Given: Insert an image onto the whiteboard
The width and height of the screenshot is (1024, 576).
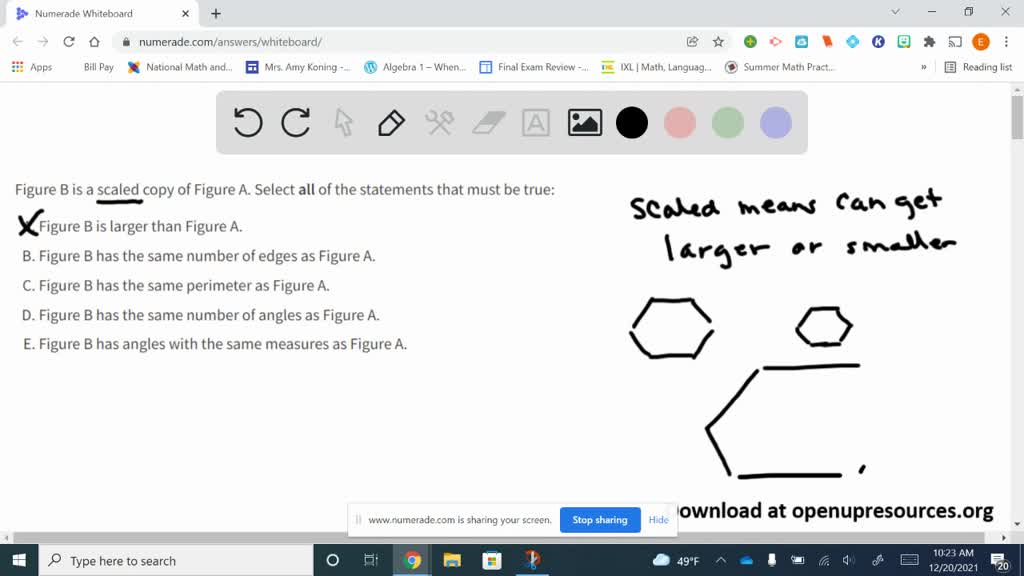Looking at the screenshot, I should click(584, 122).
